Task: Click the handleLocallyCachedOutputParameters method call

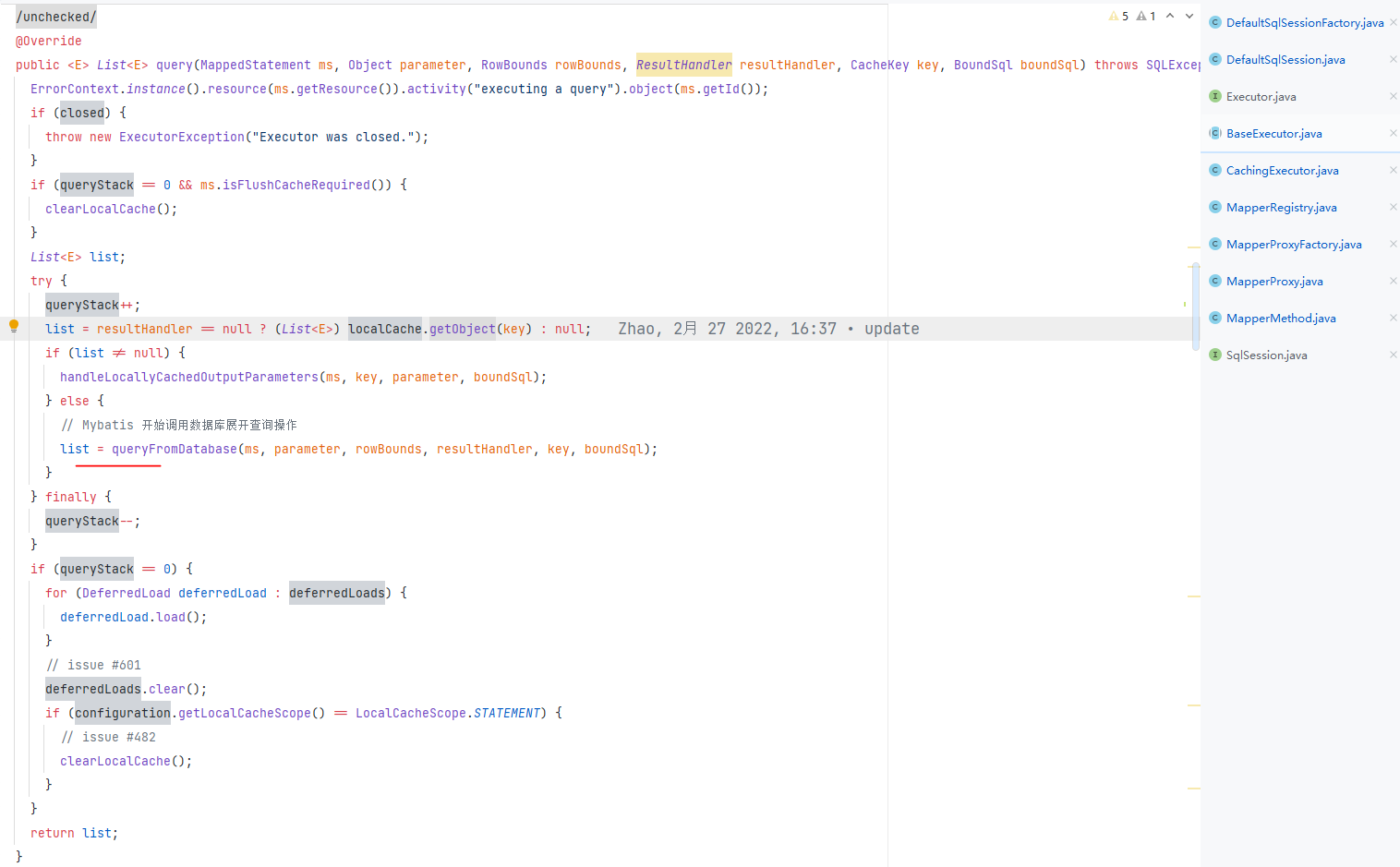Action: click(x=189, y=377)
